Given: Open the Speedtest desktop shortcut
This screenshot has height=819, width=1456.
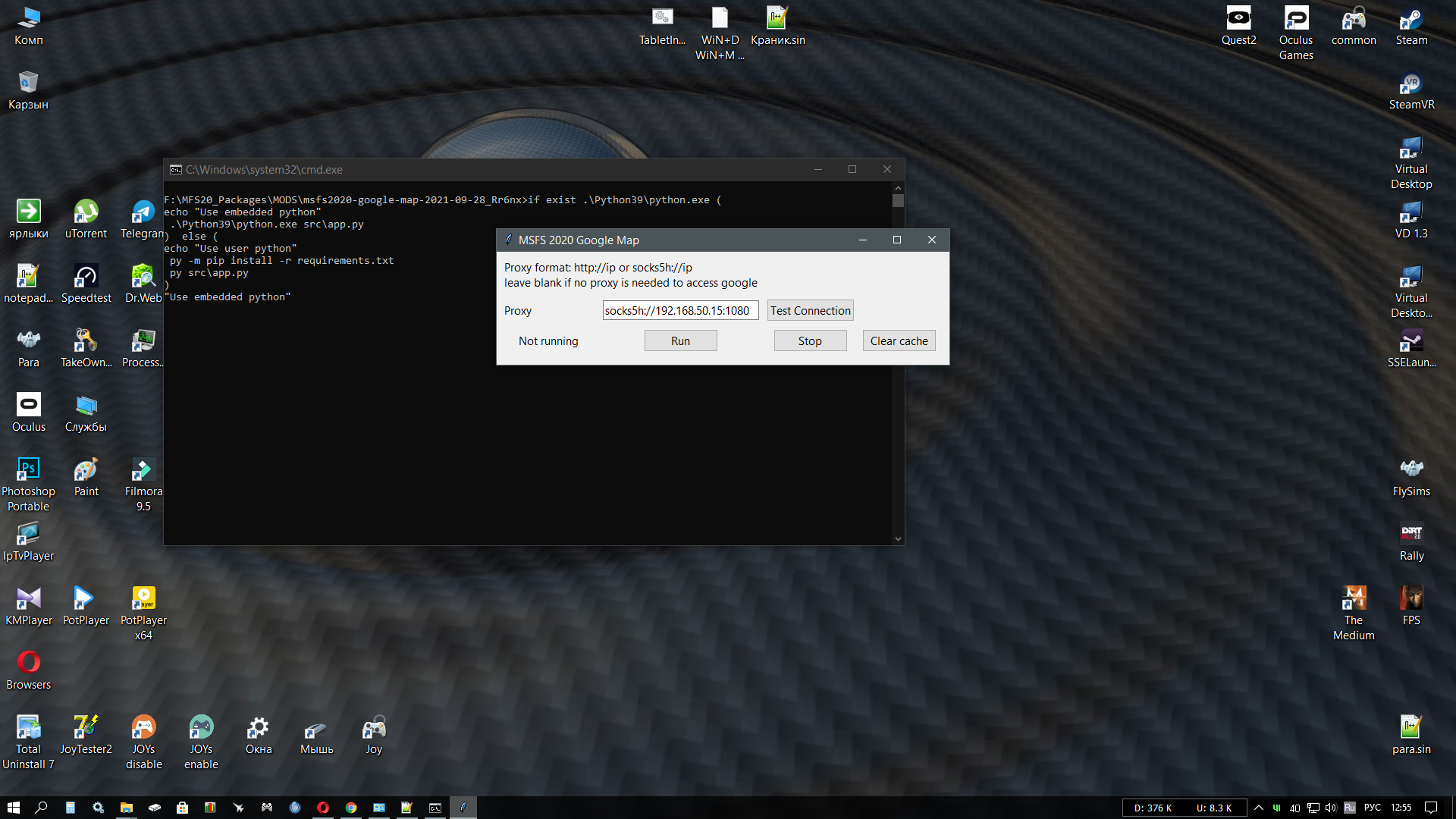Looking at the screenshot, I should coord(86,277).
